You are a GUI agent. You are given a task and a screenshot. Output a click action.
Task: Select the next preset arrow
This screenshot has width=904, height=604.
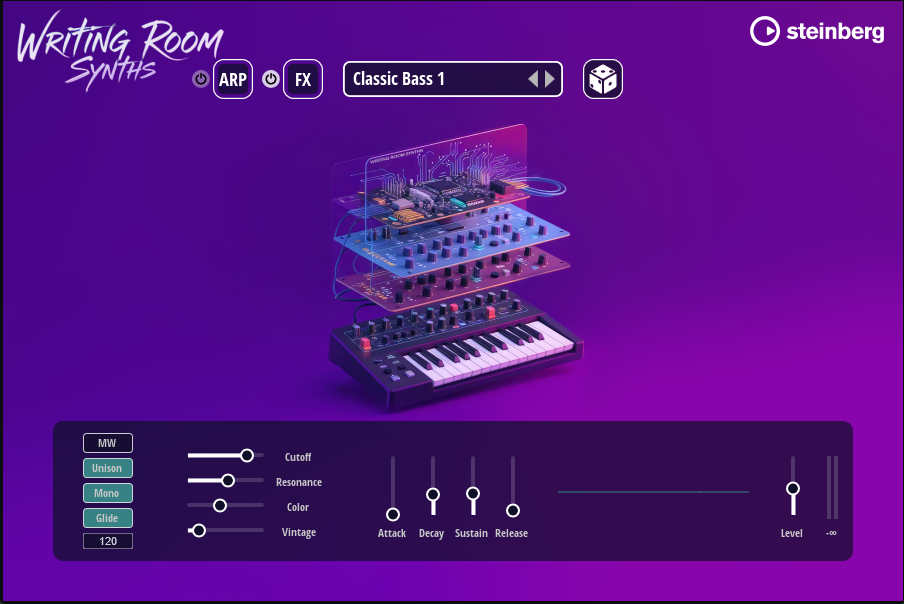point(550,79)
